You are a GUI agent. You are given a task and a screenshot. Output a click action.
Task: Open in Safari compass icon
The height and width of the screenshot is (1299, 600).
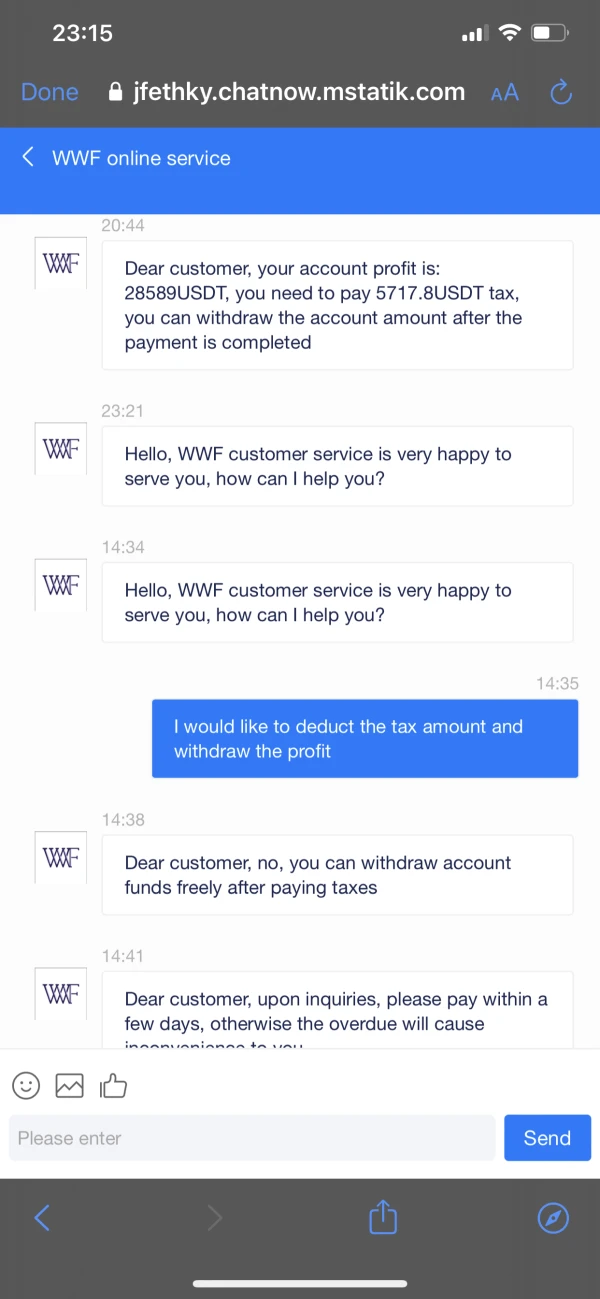(553, 1217)
